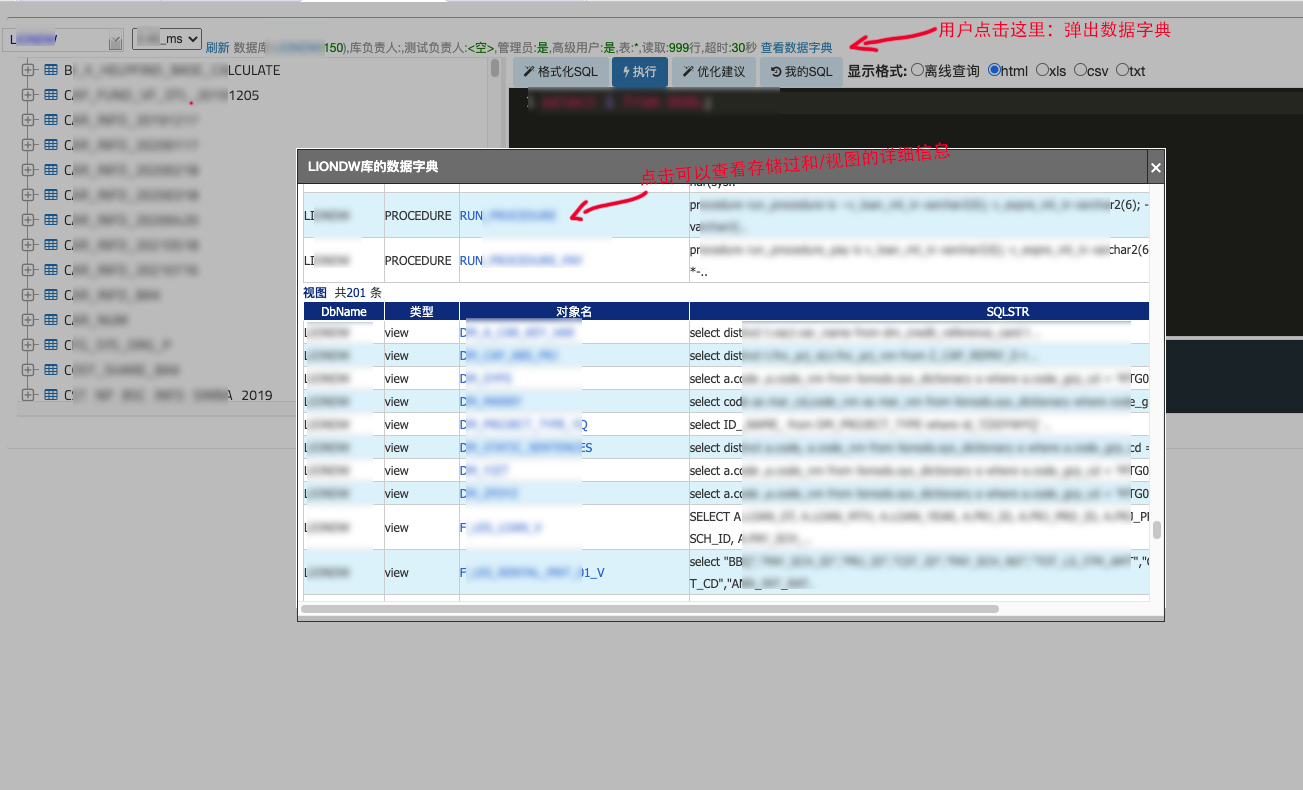Open the RUN procedure link in the highlighted blue row
This screenshot has width=1303, height=790.
coord(508,215)
